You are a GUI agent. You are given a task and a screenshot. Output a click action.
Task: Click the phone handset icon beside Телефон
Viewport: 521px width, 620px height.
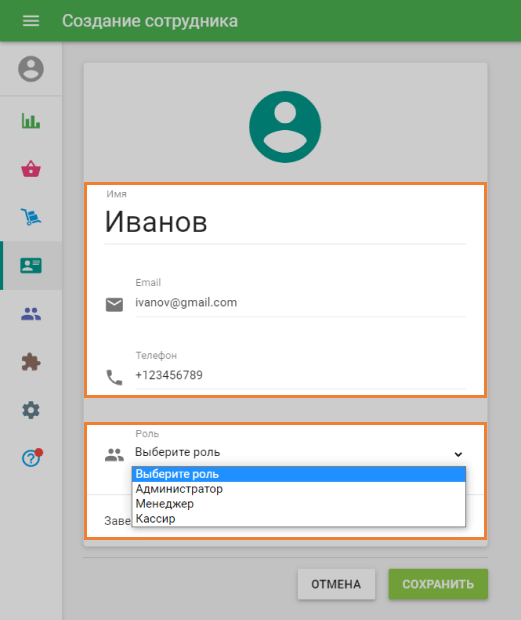[114, 378]
